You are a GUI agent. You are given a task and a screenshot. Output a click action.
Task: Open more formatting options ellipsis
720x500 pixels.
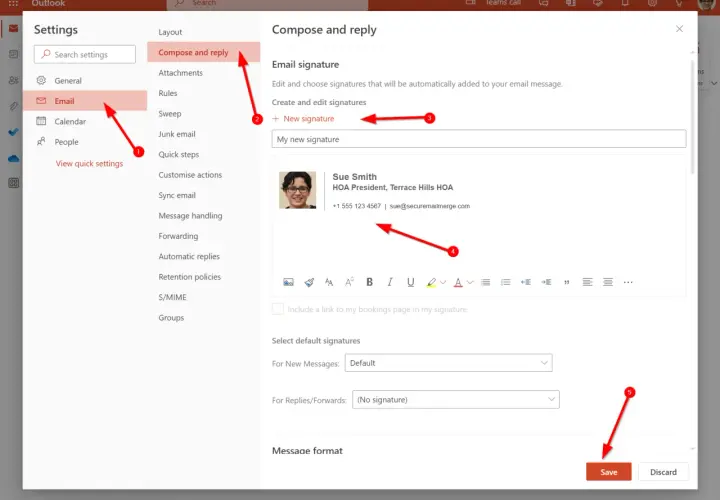[x=628, y=282]
